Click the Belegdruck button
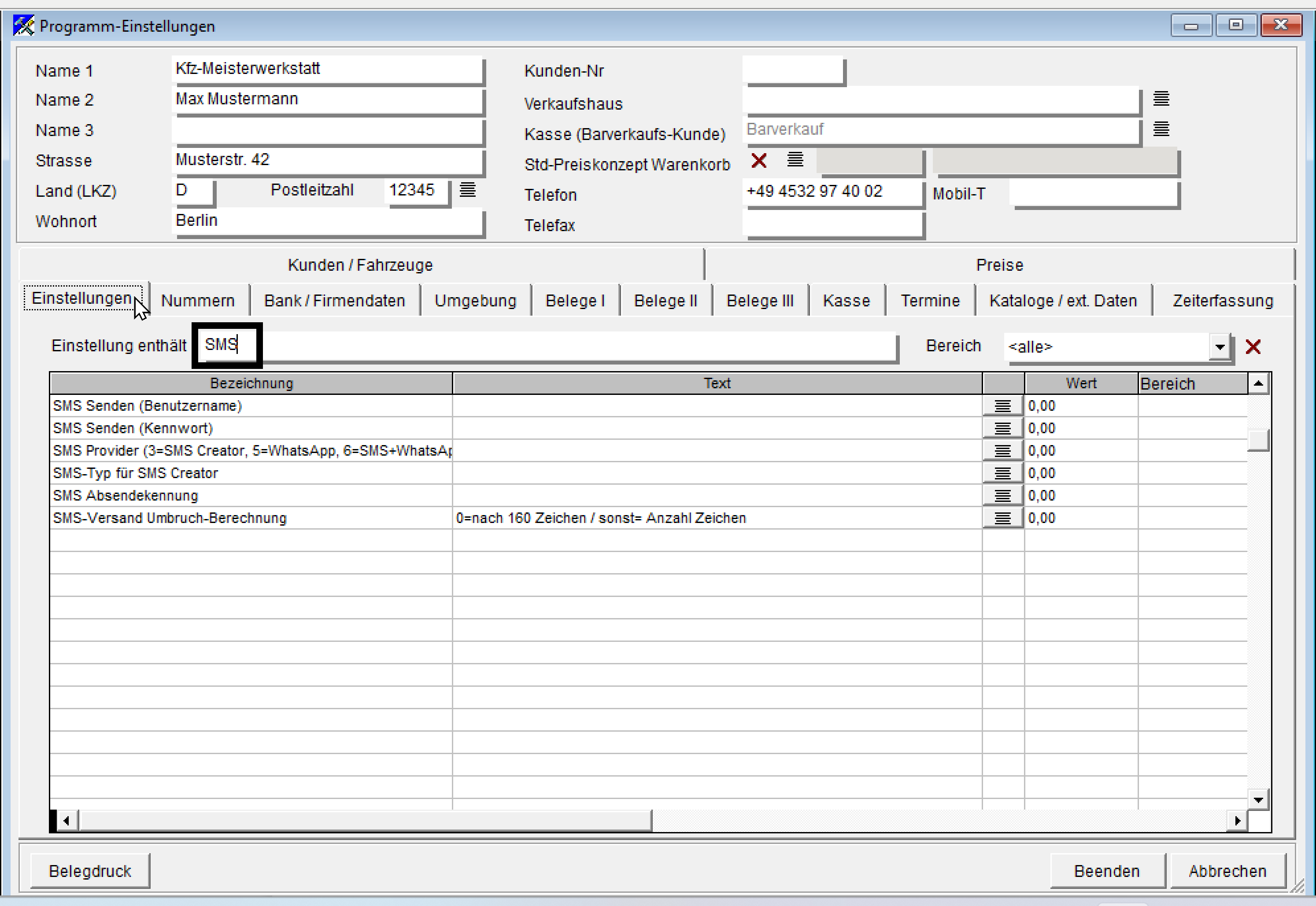The width and height of the screenshot is (1316, 906). pyautogui.click(x=90, y=871)
